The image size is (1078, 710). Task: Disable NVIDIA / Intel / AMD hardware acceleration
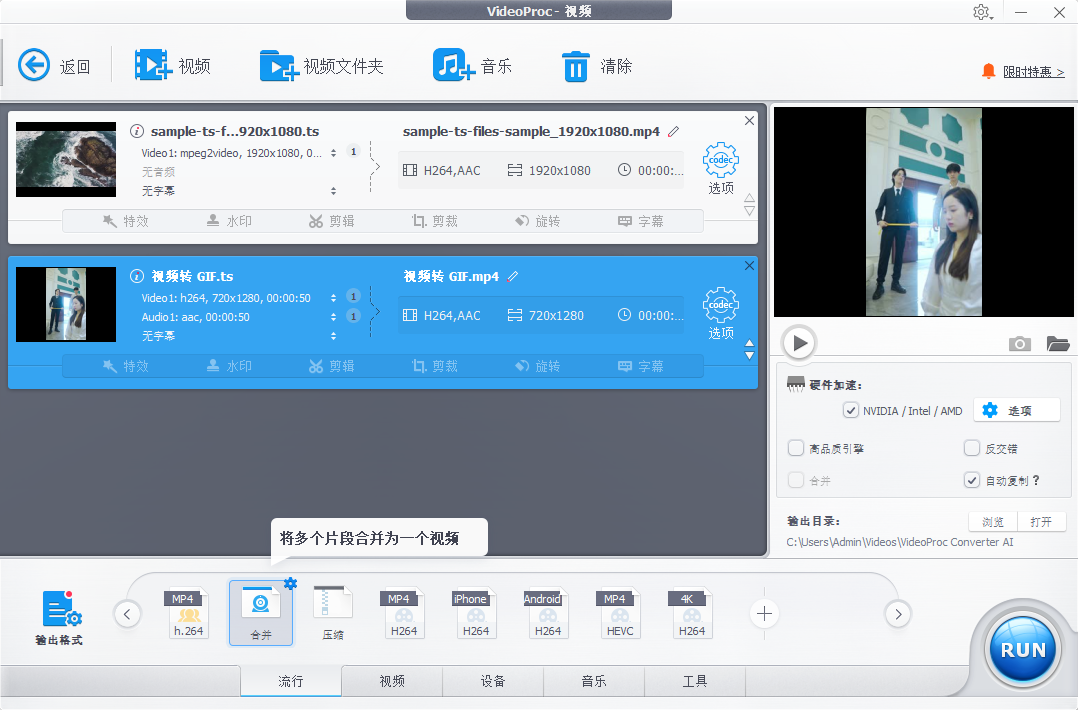pyautogui.click(x=851, y=410)
